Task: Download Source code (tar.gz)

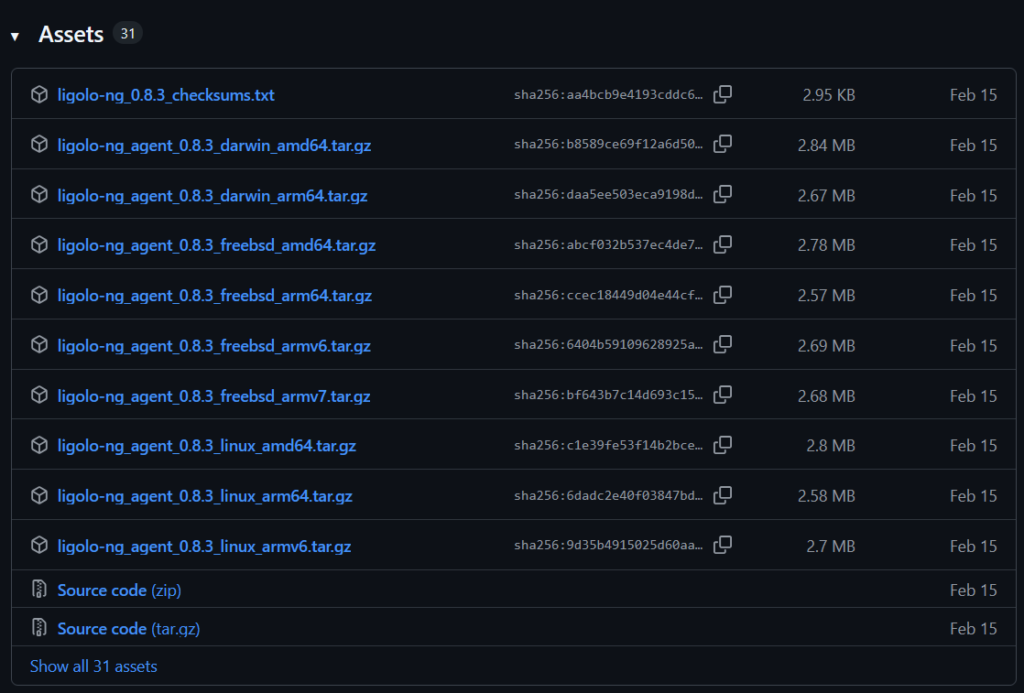Action: 129,628
